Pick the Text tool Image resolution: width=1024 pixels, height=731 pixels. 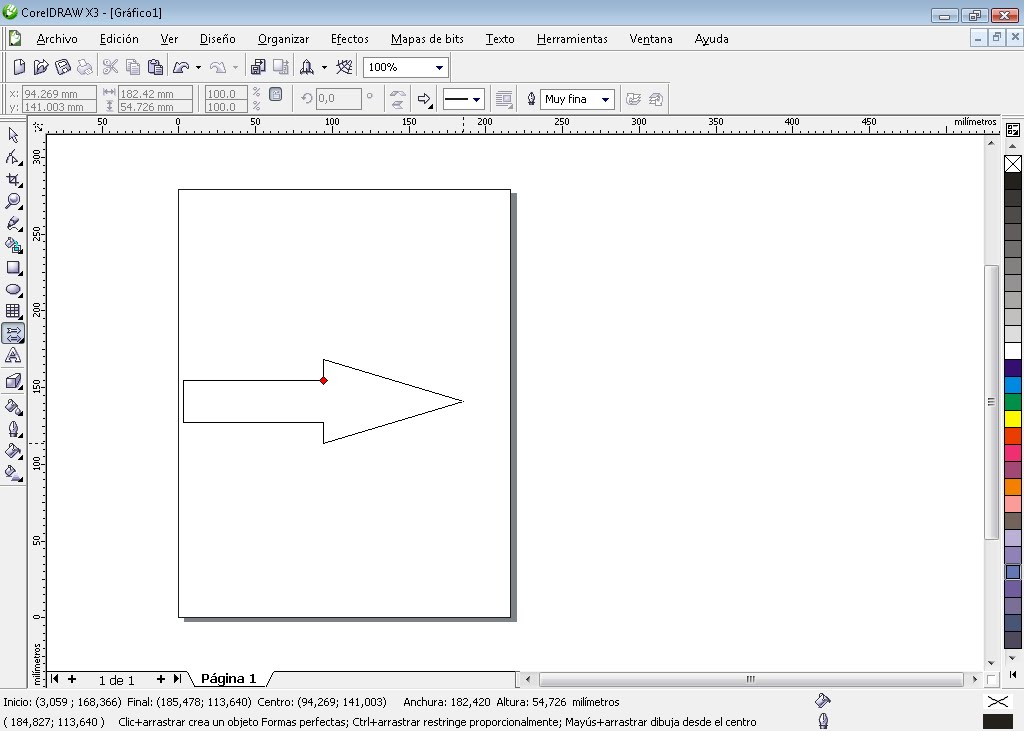tap(13, 352)
